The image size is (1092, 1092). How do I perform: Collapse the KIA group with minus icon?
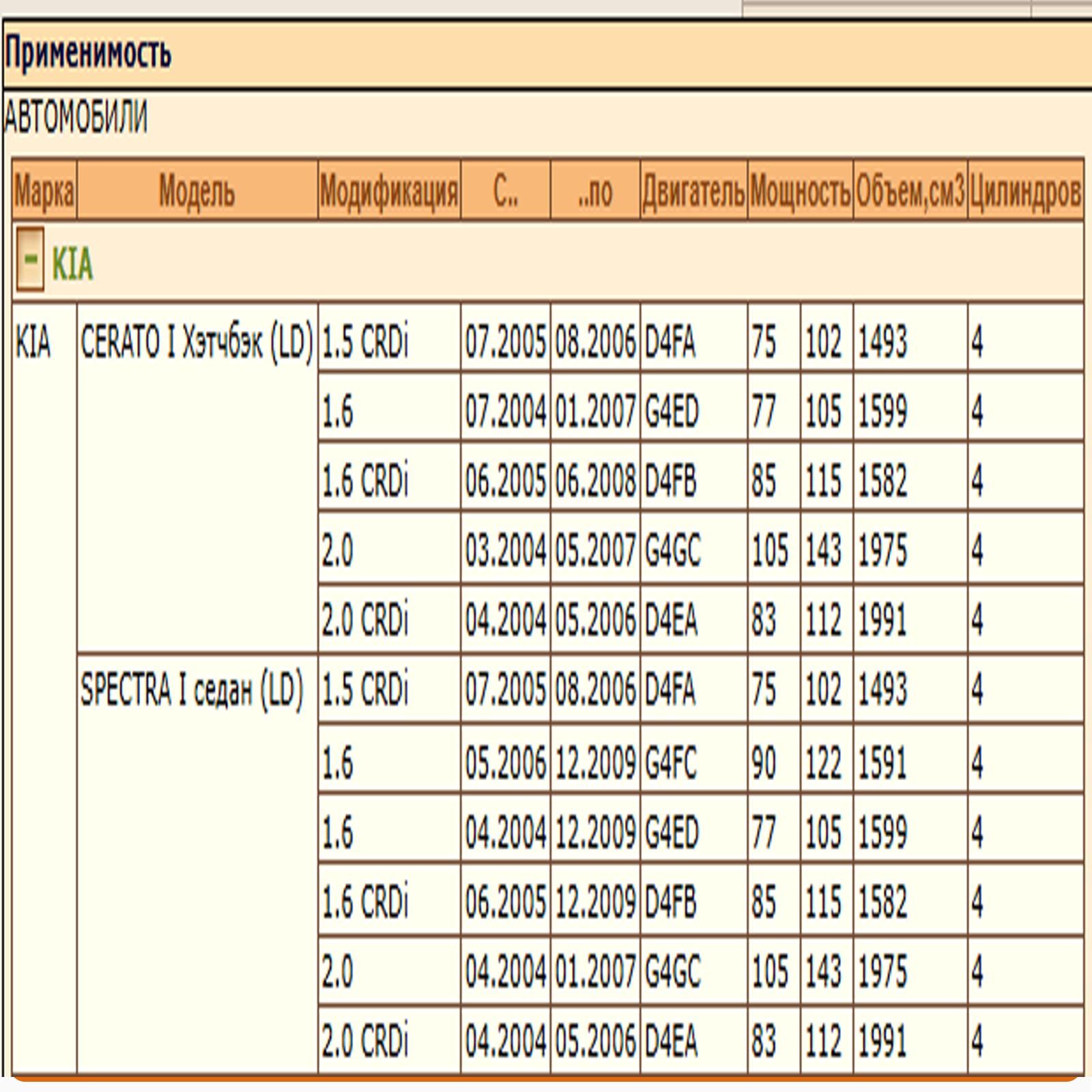[x=30, y=261]
